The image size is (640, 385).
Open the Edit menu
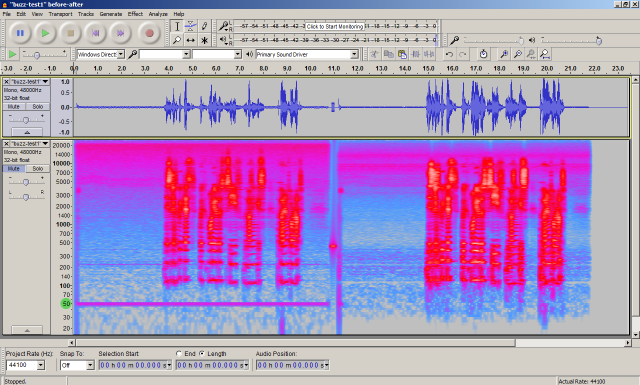click(21, 14)
